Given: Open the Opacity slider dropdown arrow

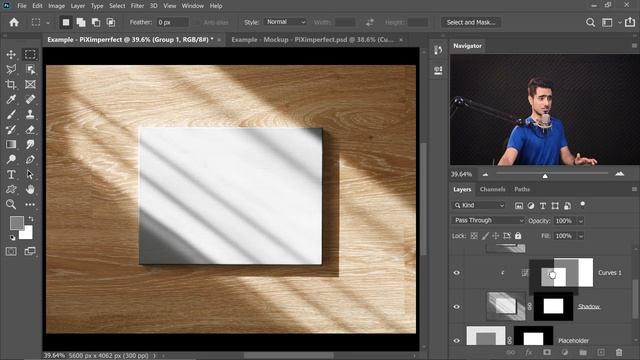Looking at the screenshot, I should 580,221.
